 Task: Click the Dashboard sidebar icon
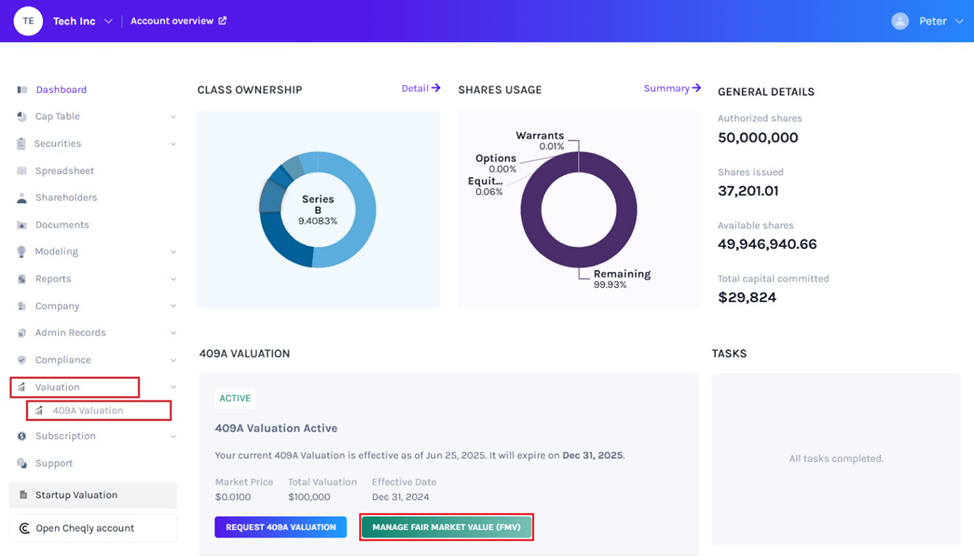coord(22,90)
